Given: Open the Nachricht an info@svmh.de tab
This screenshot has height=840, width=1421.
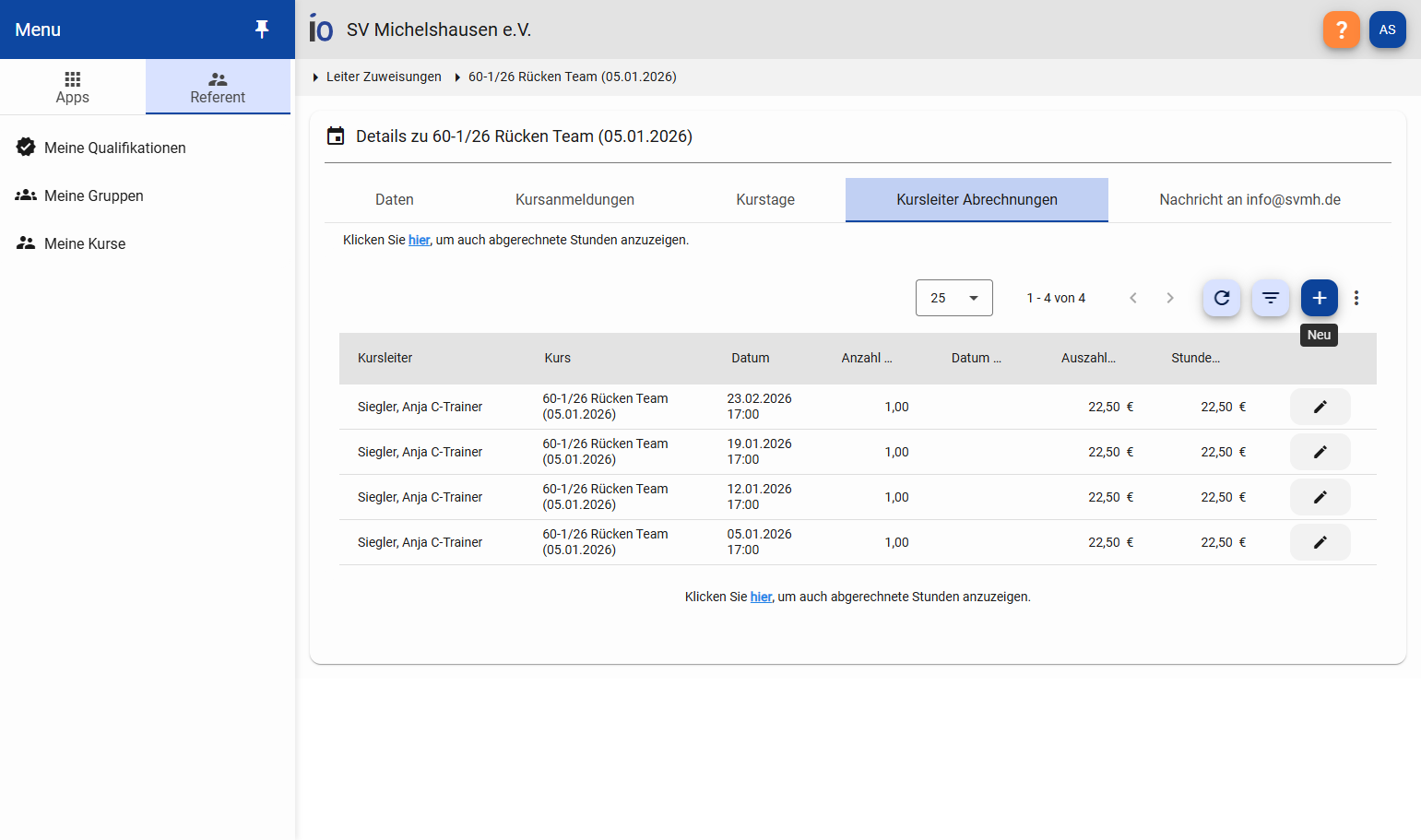Looking at the screenshot, I should (1249, 200).
